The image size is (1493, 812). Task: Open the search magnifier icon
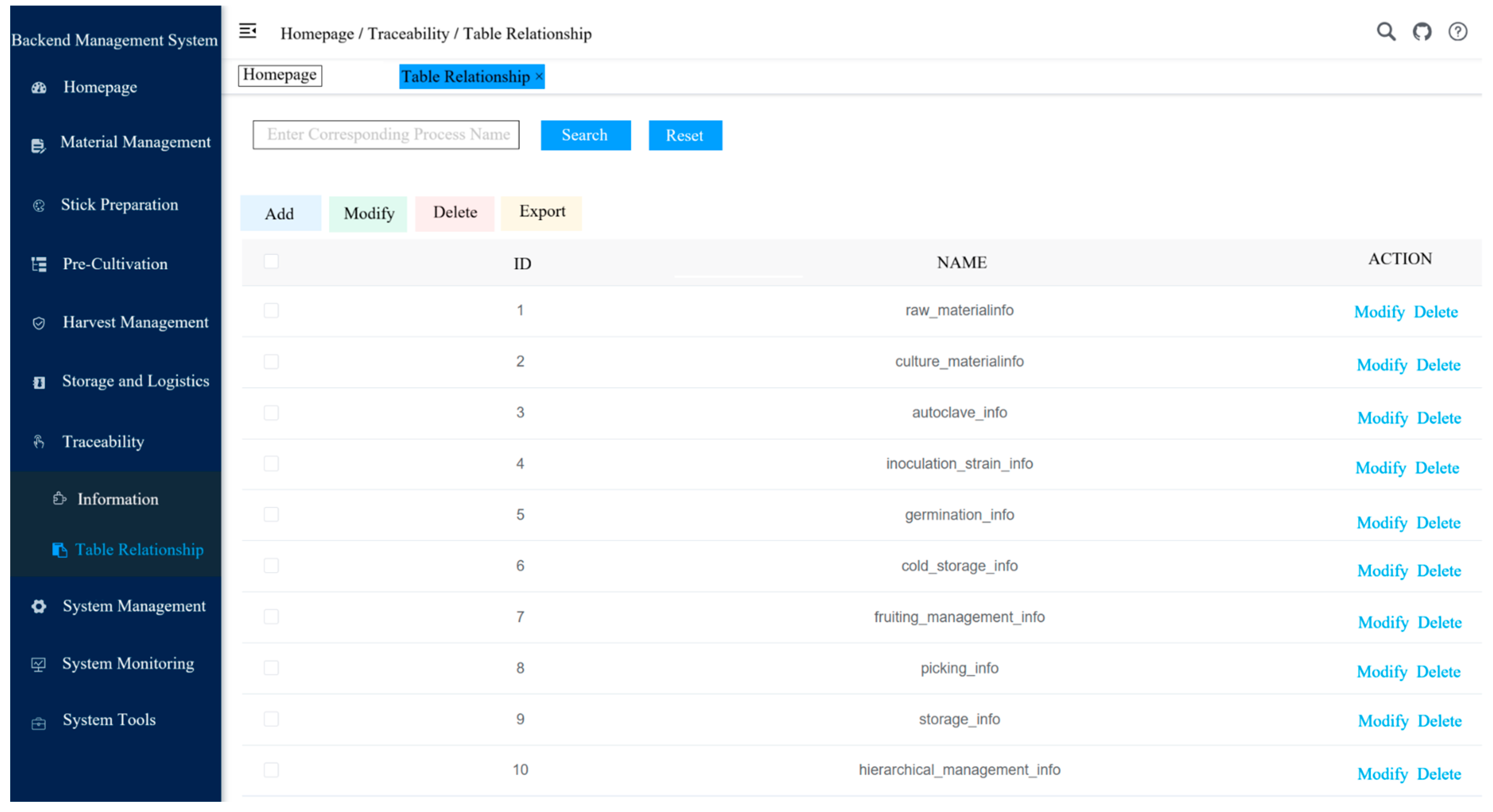[x=1386, y=31]
